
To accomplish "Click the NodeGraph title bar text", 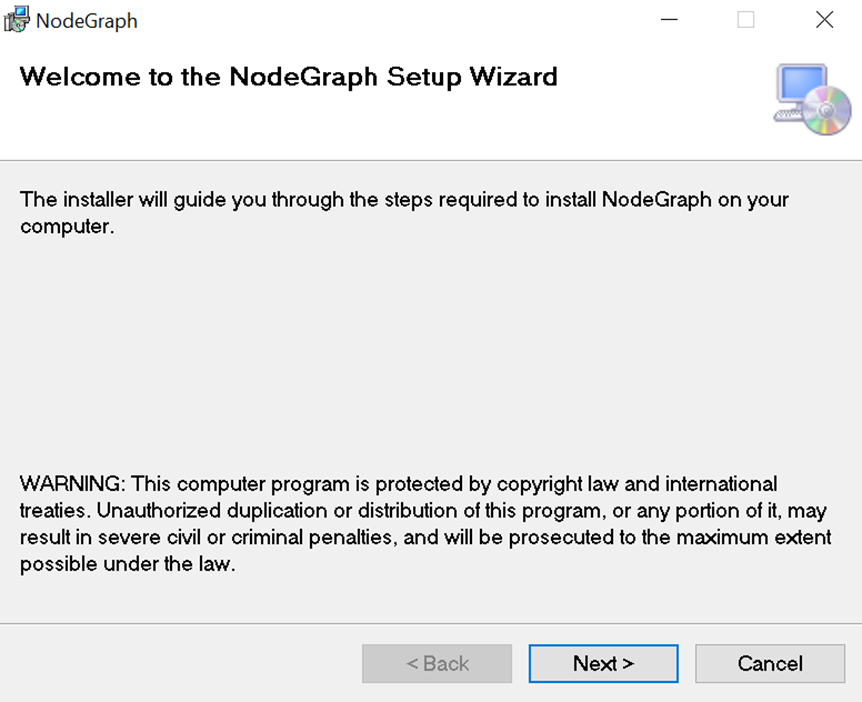I will pos(87,21).
